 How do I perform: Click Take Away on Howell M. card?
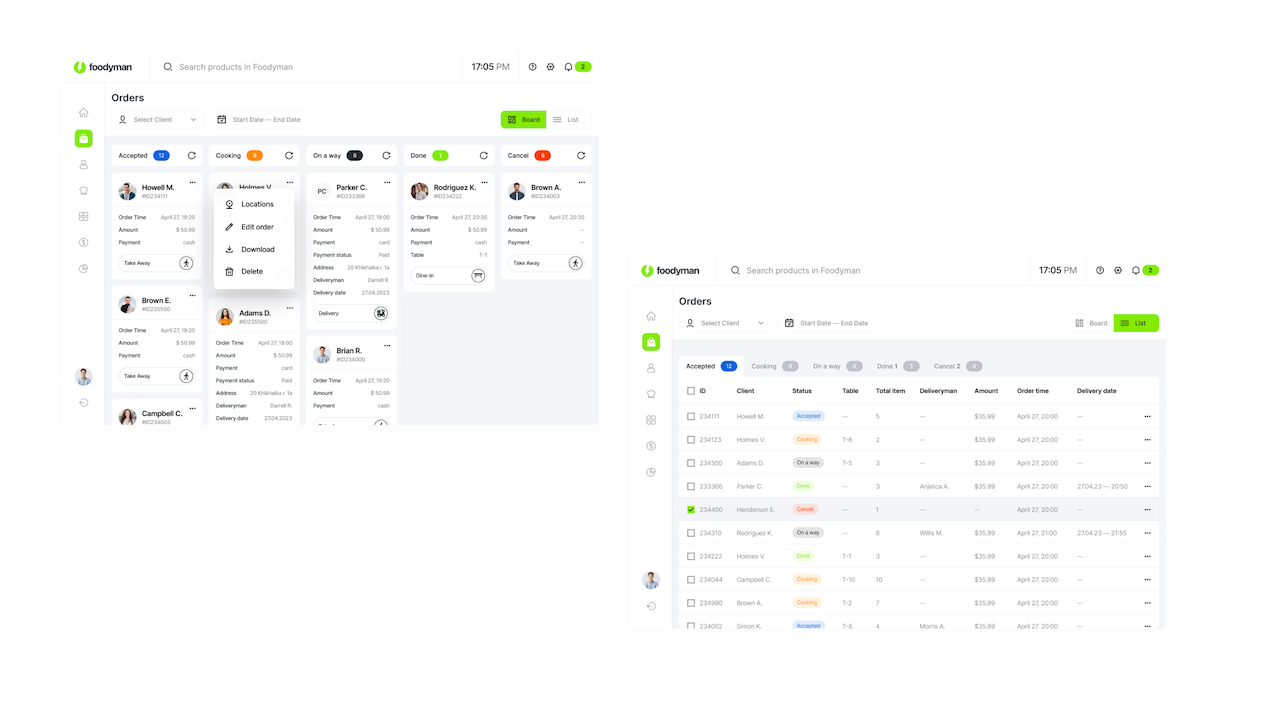point(156,263)
